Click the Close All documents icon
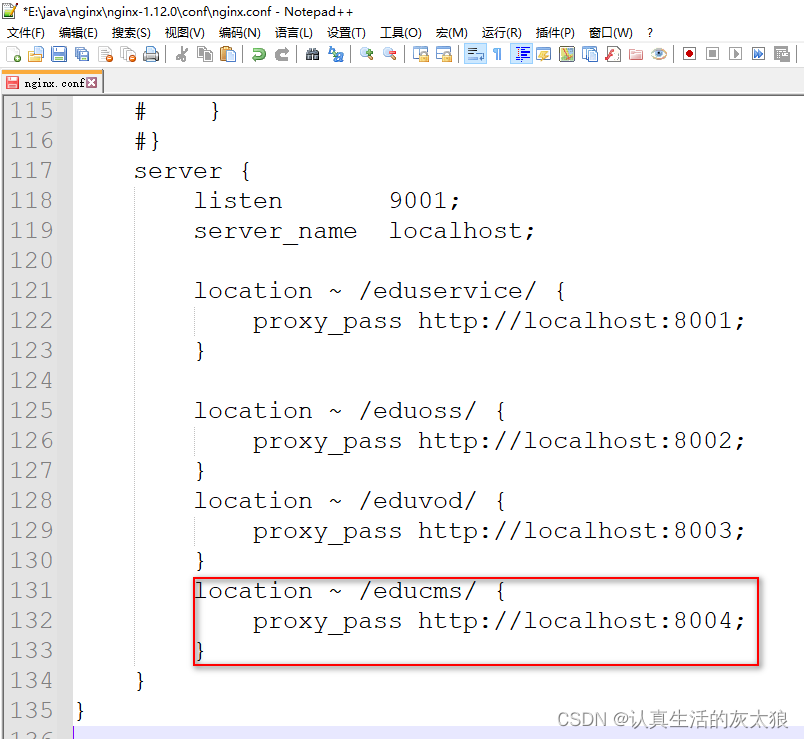The image size is (804, 739). 128,54
